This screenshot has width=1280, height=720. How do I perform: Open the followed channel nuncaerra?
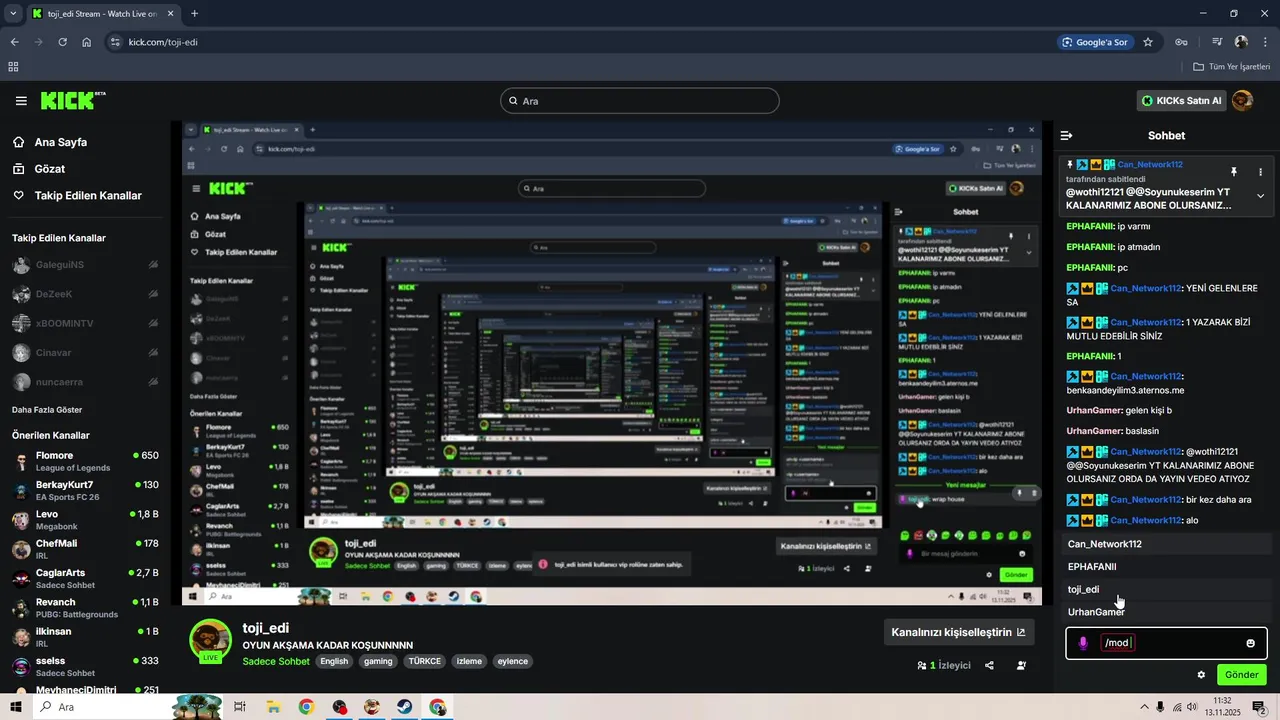85,382
